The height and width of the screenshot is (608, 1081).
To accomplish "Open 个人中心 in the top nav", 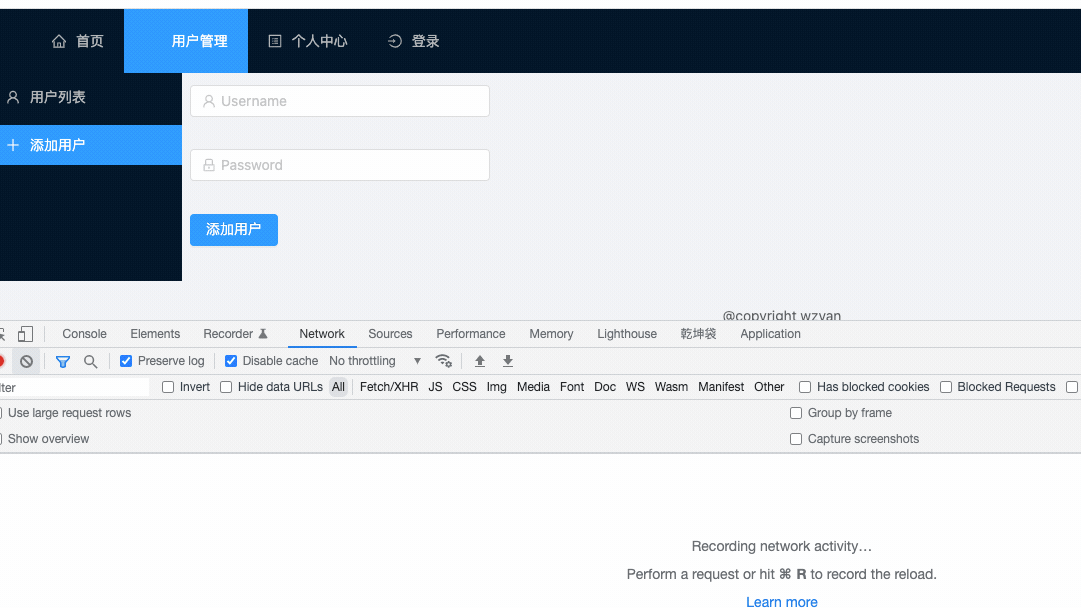I will tap(307, 41).
